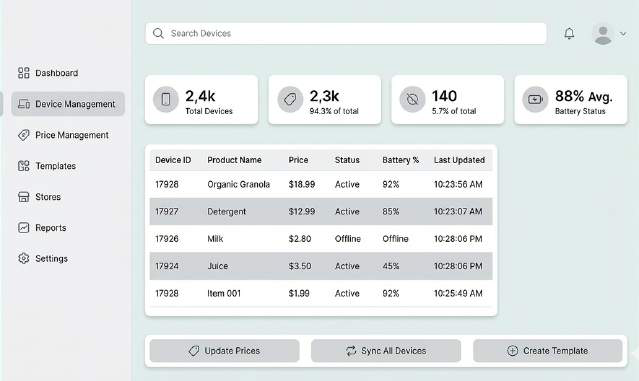Sort by Price column header
Image resolution: width=639 pixels, height=381 pixels.
point(298,160)
